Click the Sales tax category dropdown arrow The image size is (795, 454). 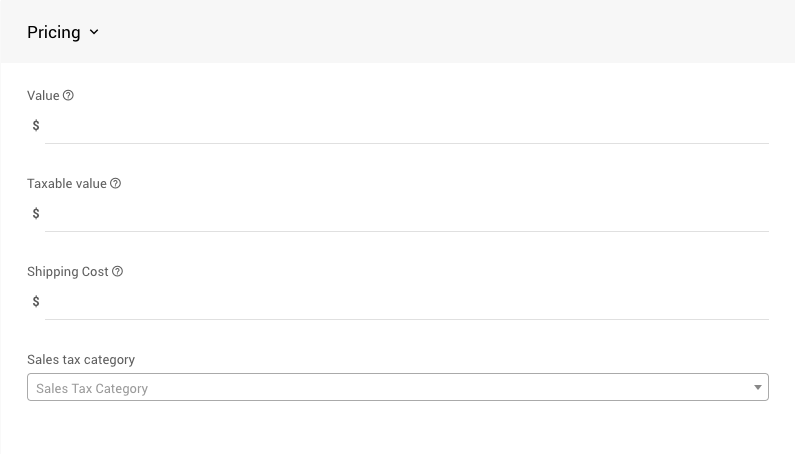757,388
